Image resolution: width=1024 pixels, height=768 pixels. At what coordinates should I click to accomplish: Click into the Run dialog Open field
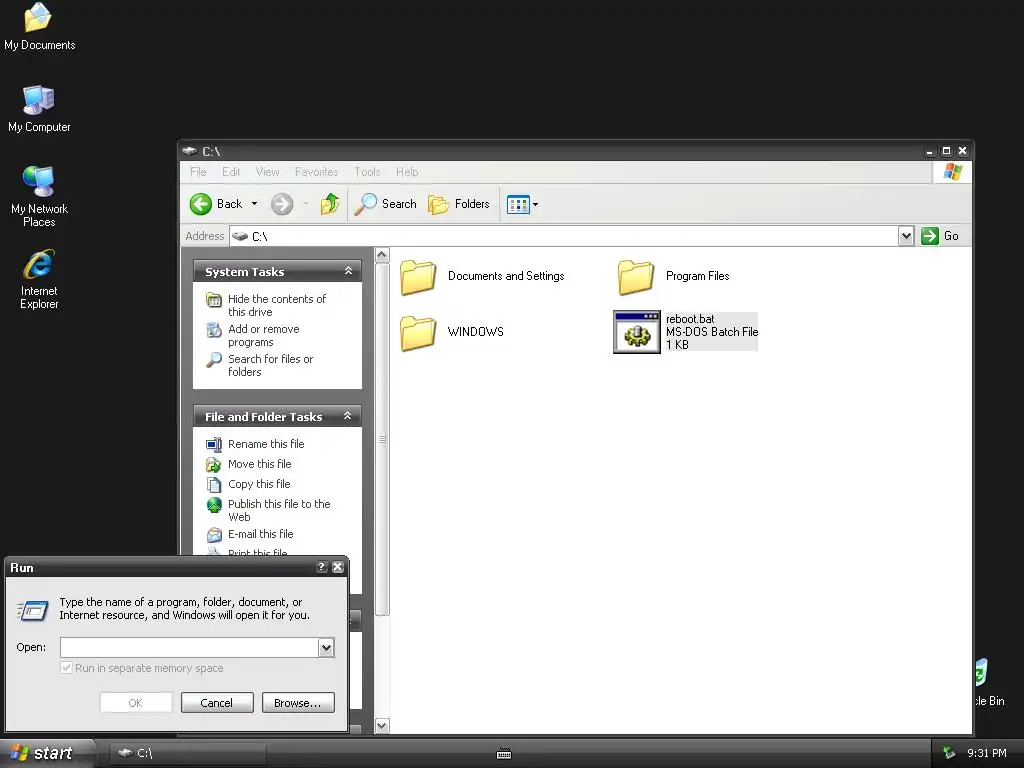189,647
